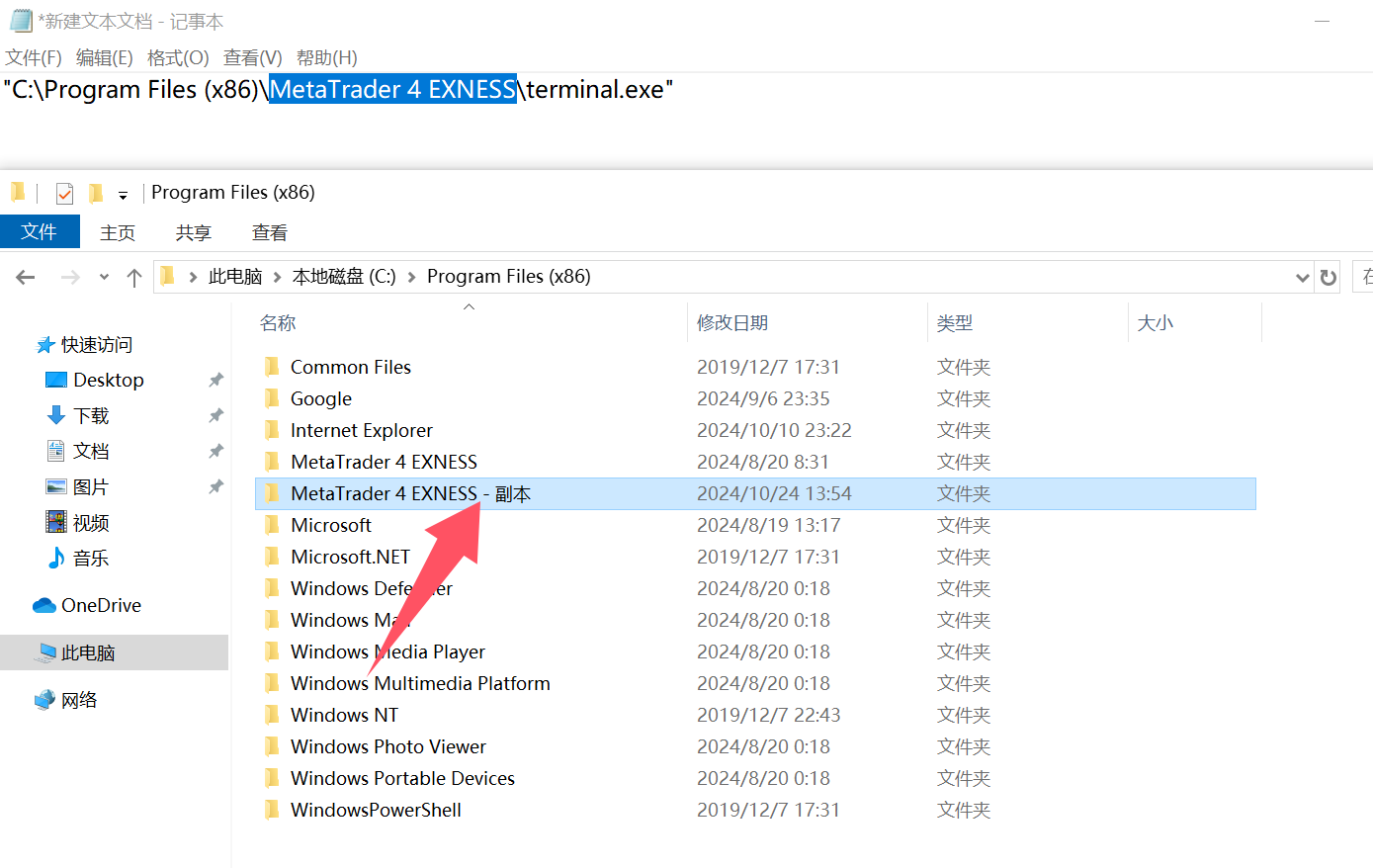Open the 帮助(H) menu in Notepad
The image size is (1373, 868).
click(x=327, y=57)
